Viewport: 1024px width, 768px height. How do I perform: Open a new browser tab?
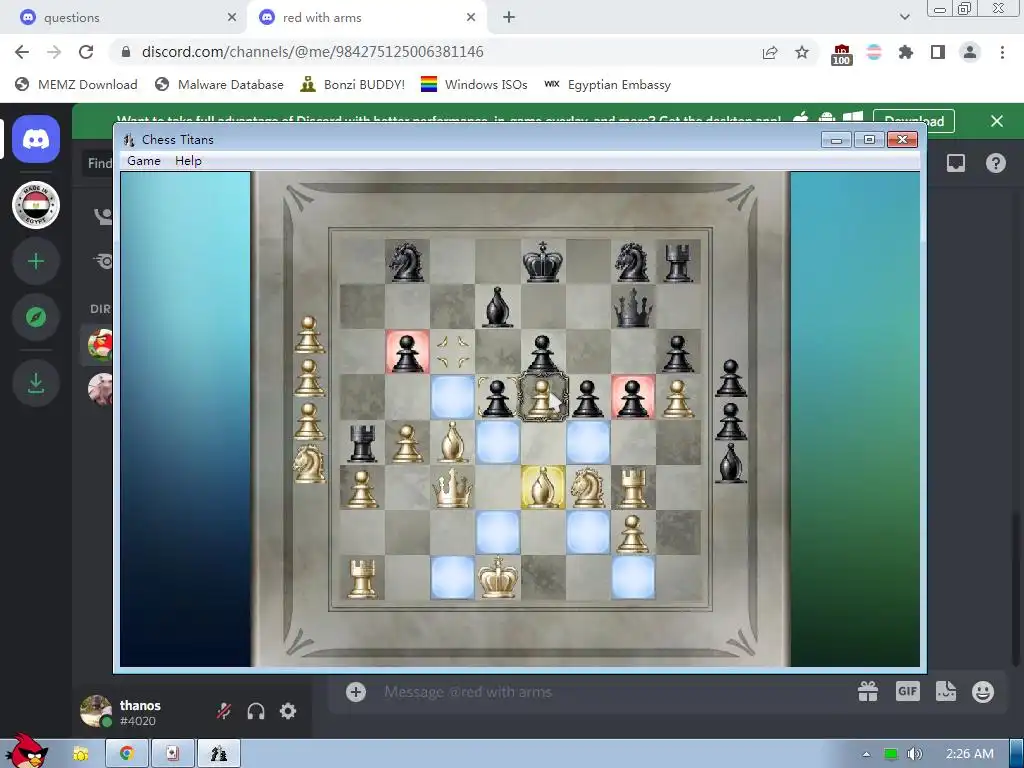point(509,18)
